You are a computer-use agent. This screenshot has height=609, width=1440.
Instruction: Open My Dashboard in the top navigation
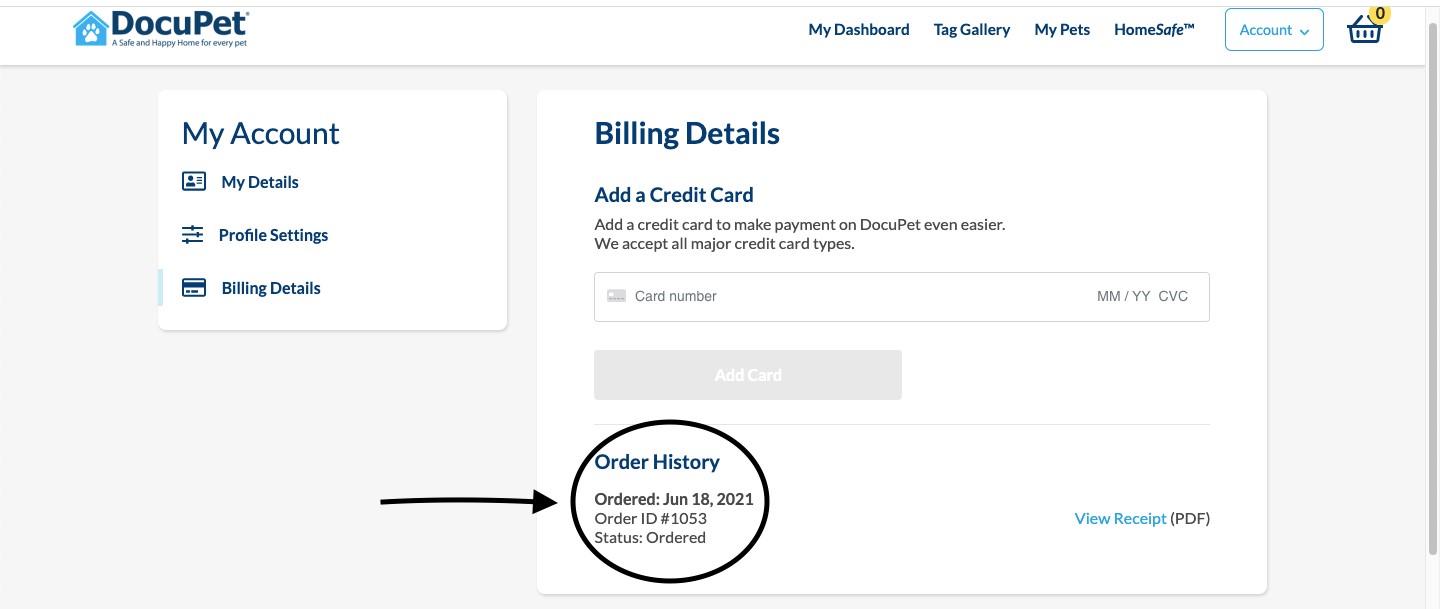pyautogui.click(x=859, y=30)
